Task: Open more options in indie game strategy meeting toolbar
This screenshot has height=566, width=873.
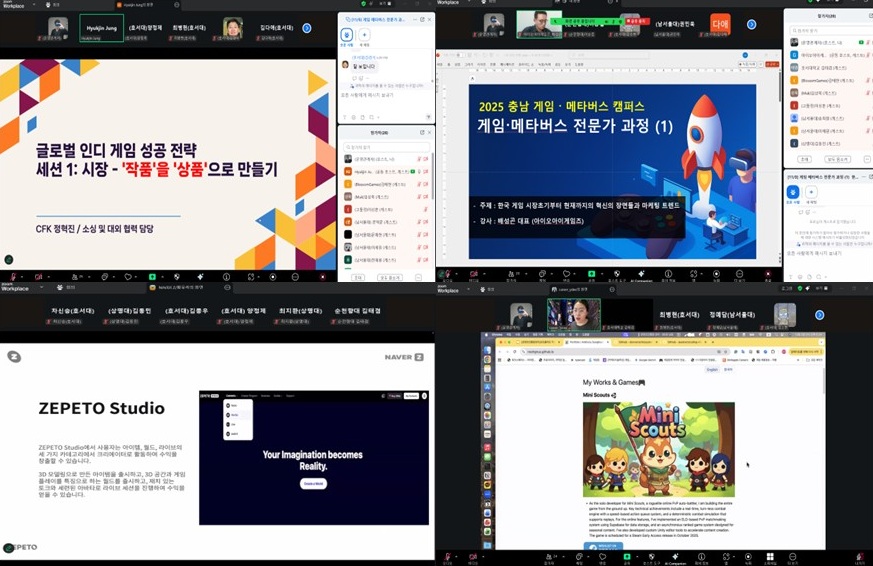Action: pyautogui.click(x=295, y=277)
